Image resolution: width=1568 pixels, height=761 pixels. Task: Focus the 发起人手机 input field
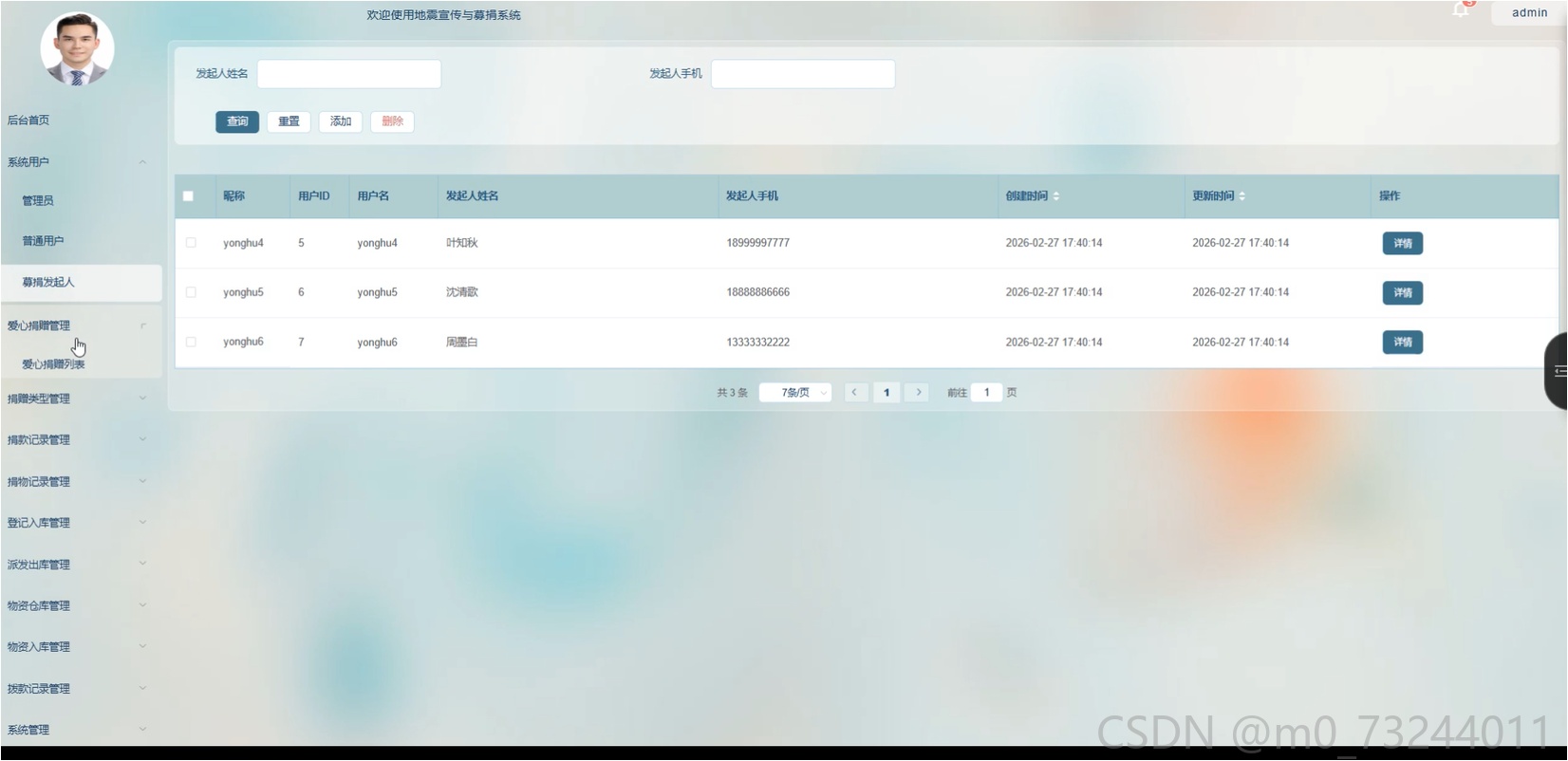(x=803, y=74)
